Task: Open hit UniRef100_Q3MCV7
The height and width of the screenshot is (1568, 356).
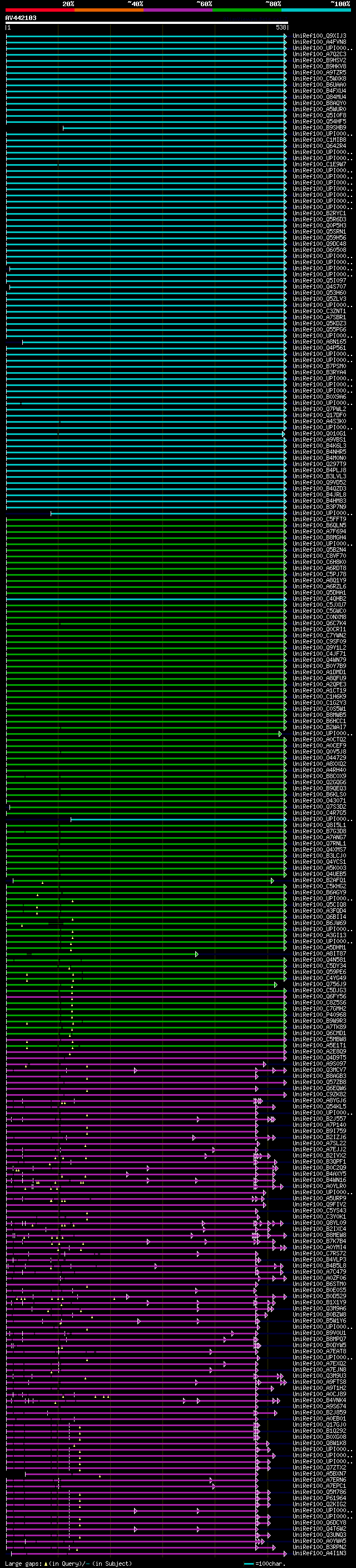Action: (319, 1070)
